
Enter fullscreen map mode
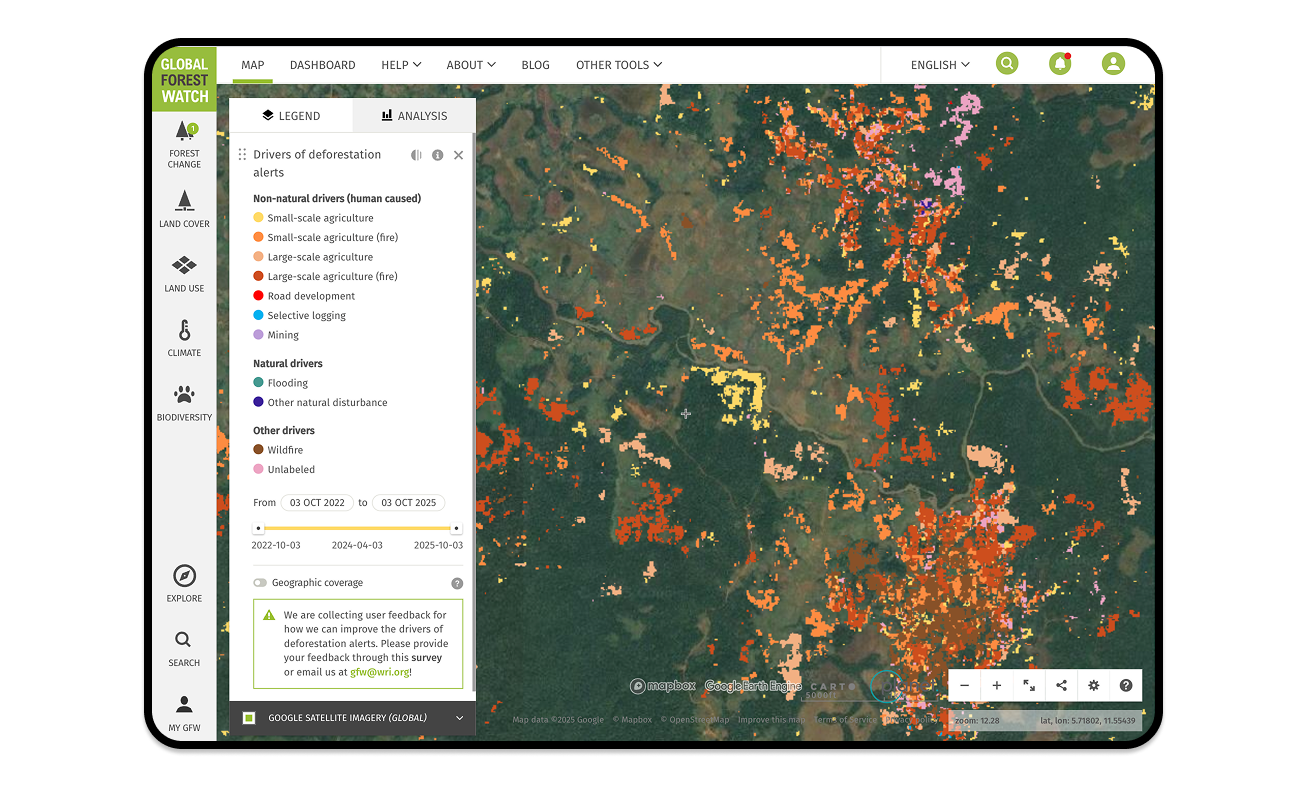[x=1029, y=685]
